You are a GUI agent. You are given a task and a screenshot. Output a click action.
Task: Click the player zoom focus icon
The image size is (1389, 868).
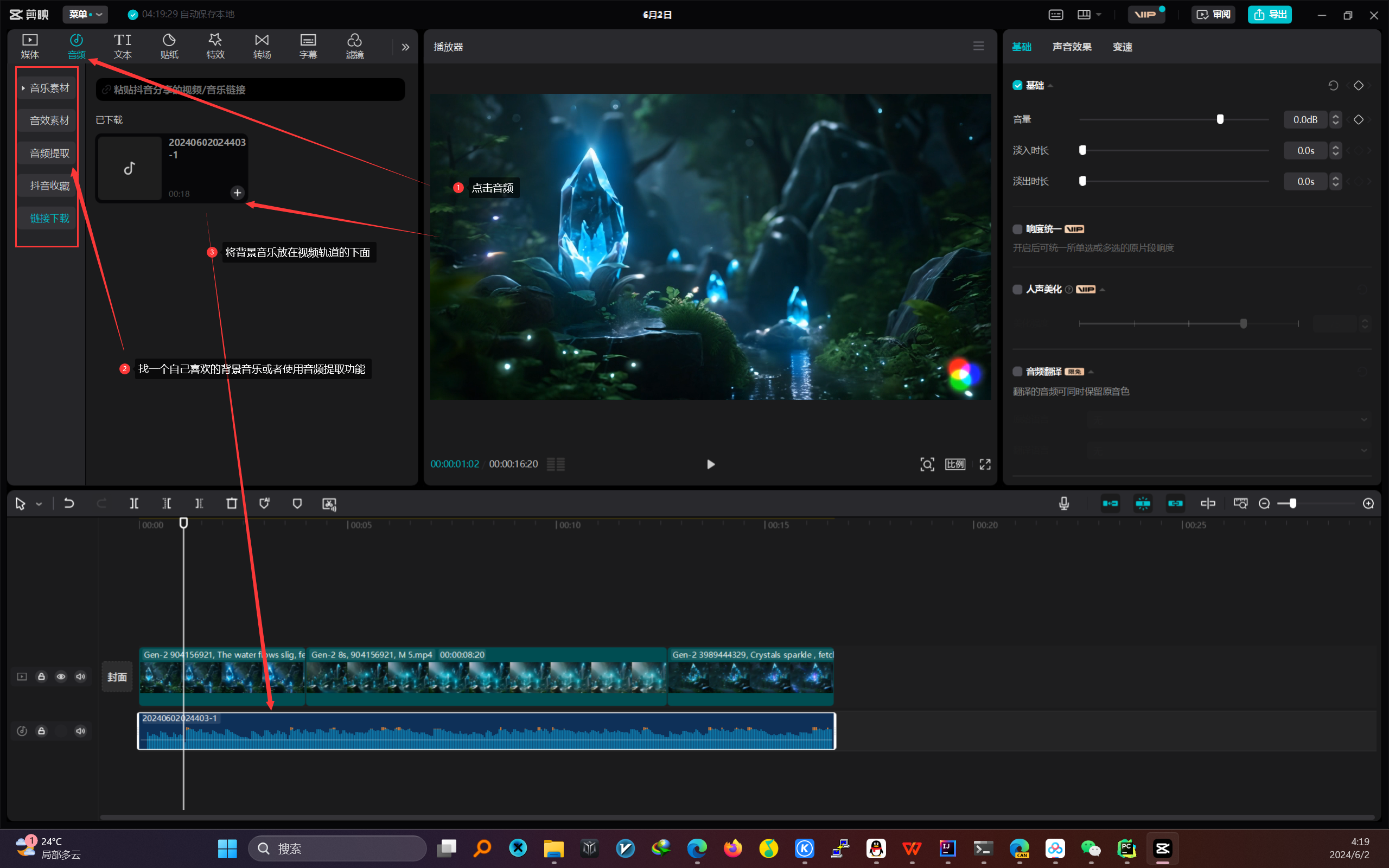pyautogui.click(x=927, y=464)
